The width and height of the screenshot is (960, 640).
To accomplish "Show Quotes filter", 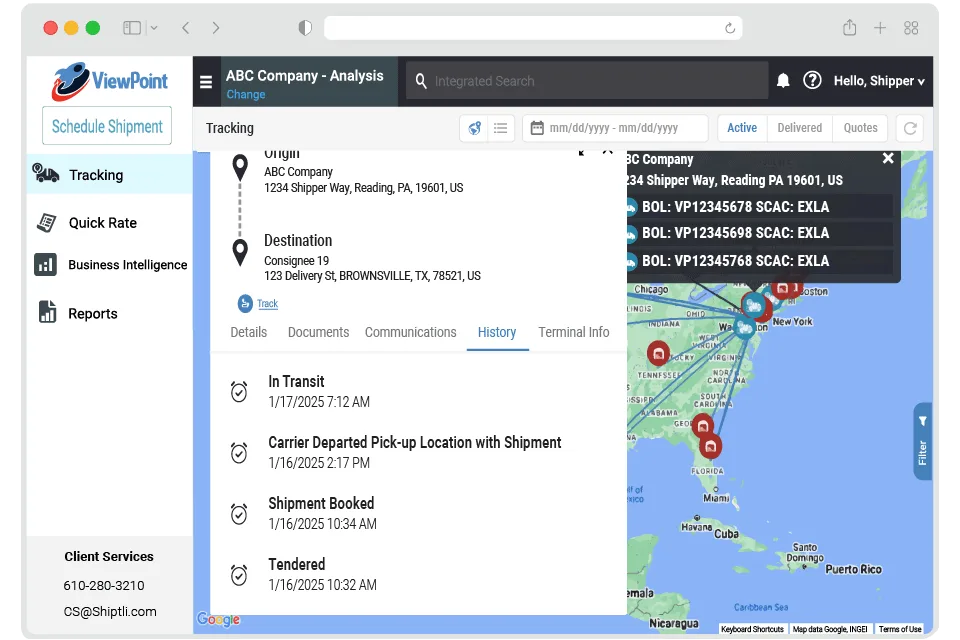I will pyautogui.click(x=860, y=128).
